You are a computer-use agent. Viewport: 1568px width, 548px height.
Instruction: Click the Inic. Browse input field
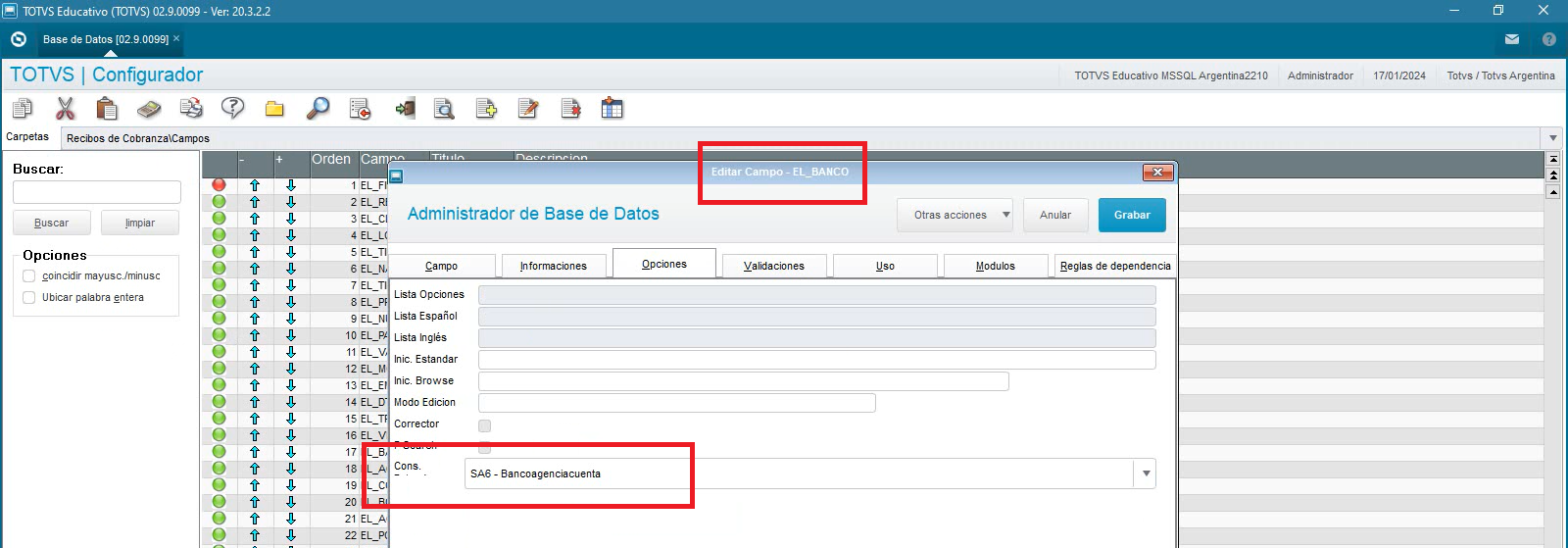744,381
